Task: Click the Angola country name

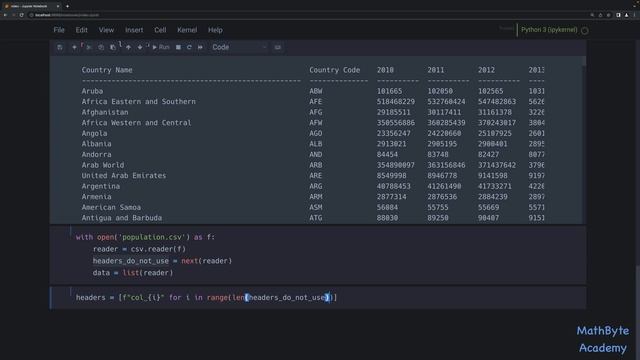Action: [x=94, y=133]
